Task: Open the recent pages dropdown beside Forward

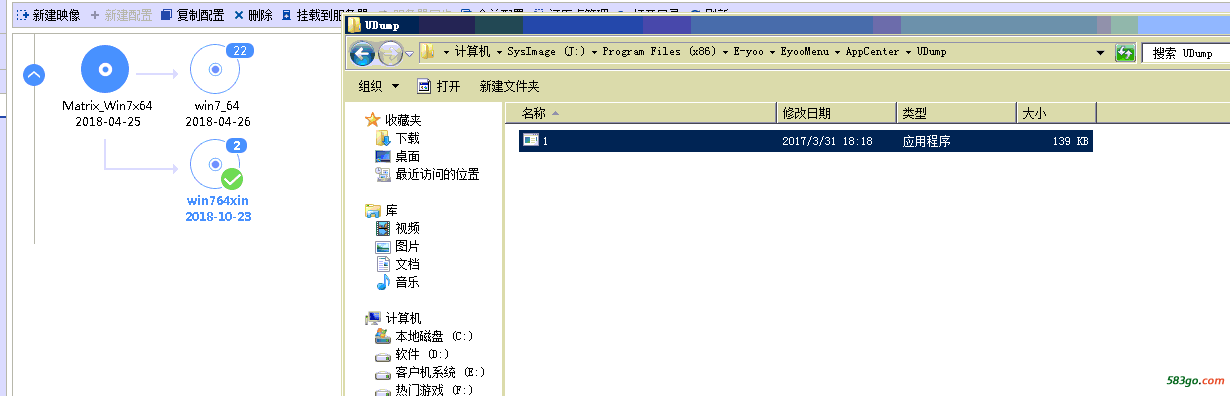Action: 409,53
